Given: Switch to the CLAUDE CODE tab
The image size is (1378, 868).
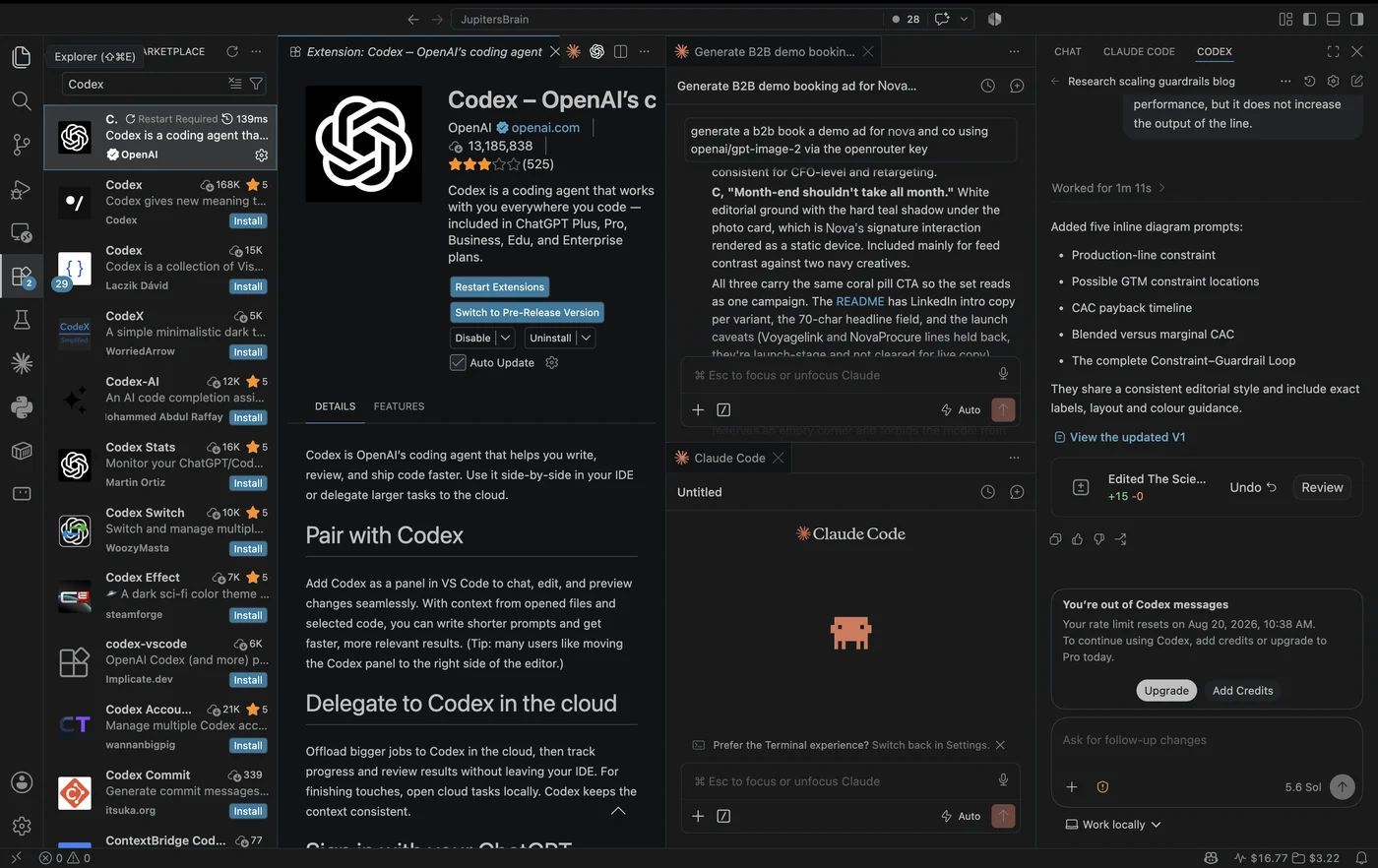Looking at the screenshot, I should click(1139, 51).
